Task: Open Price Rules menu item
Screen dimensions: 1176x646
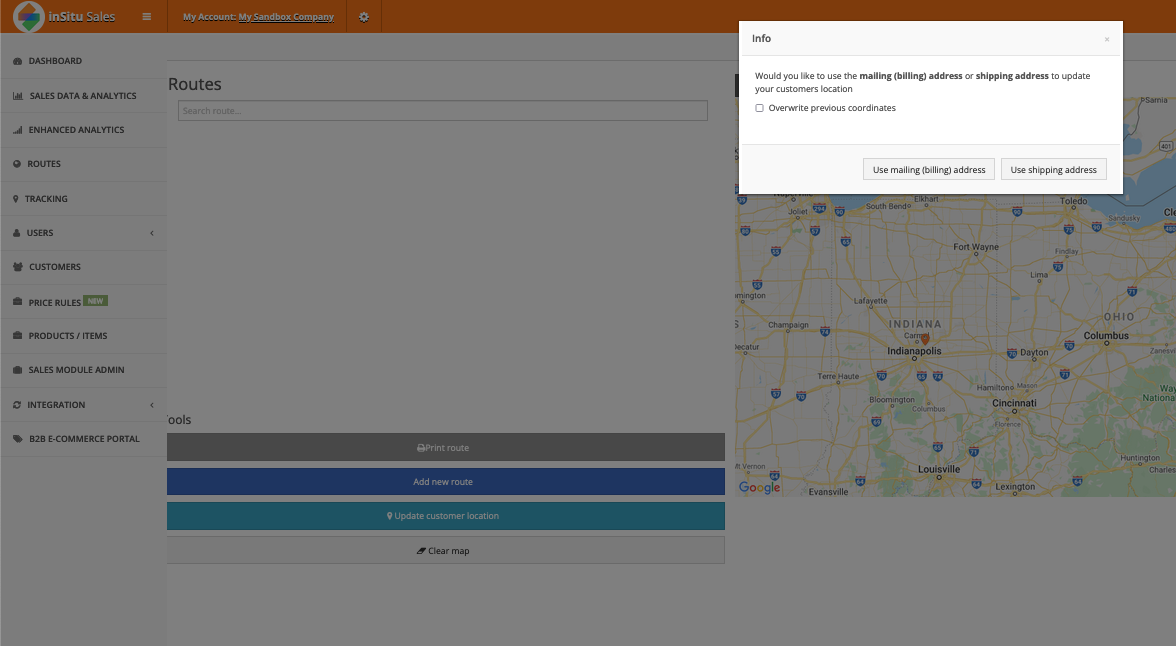Action: point(55,302)
